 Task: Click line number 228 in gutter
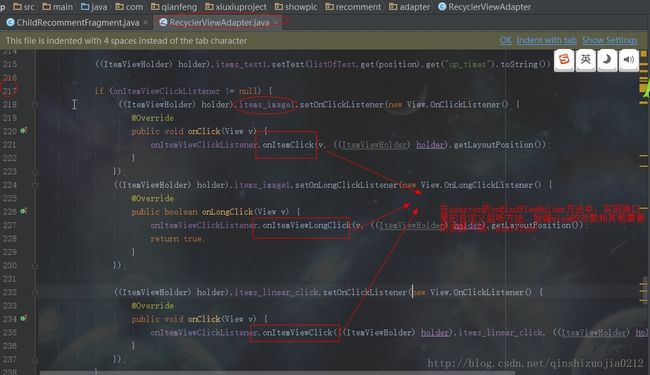[x=10, y=239]
